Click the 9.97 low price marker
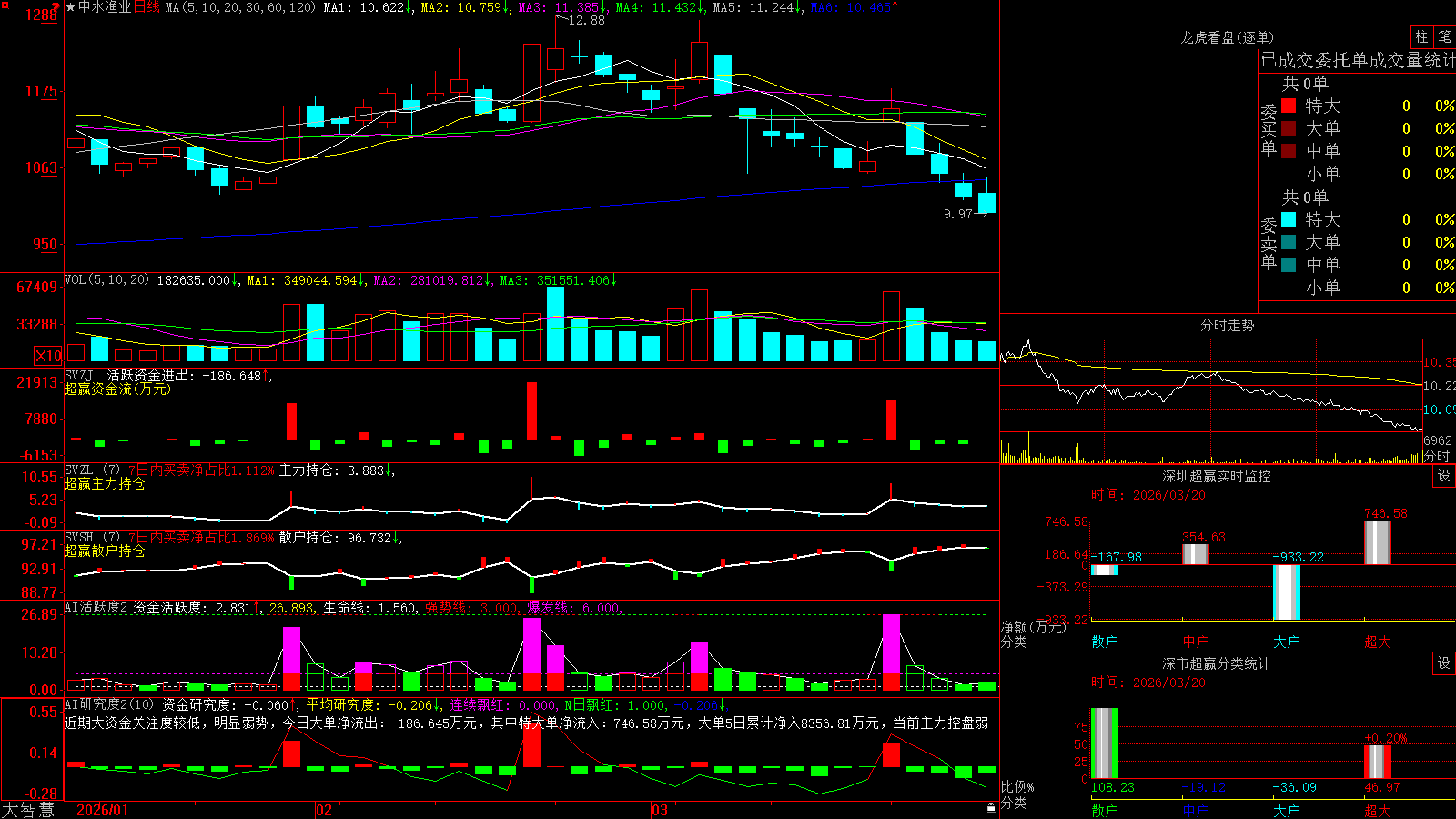 coord(958,214)
